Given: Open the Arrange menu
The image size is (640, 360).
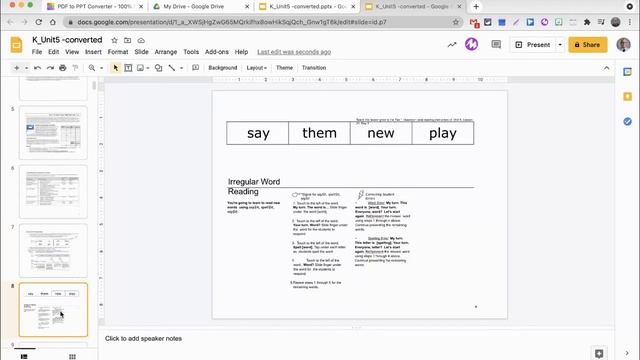Looking at the screenshot, I should point(166,52).
